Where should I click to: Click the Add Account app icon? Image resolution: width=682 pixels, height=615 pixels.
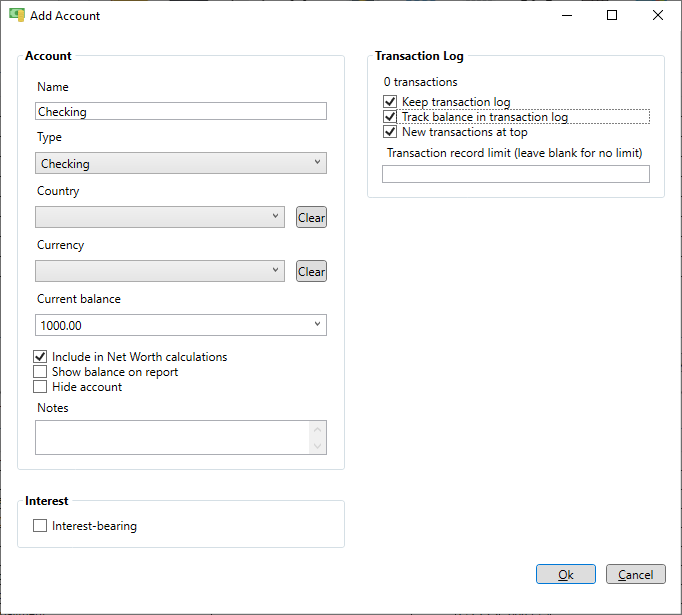[x=17, y=15]
